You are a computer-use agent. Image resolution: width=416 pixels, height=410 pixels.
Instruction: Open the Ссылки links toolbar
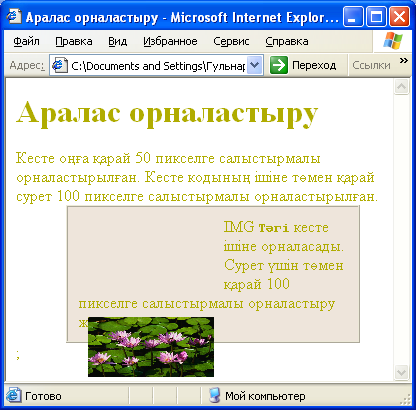pyautogui.click(x=371, y=65)
